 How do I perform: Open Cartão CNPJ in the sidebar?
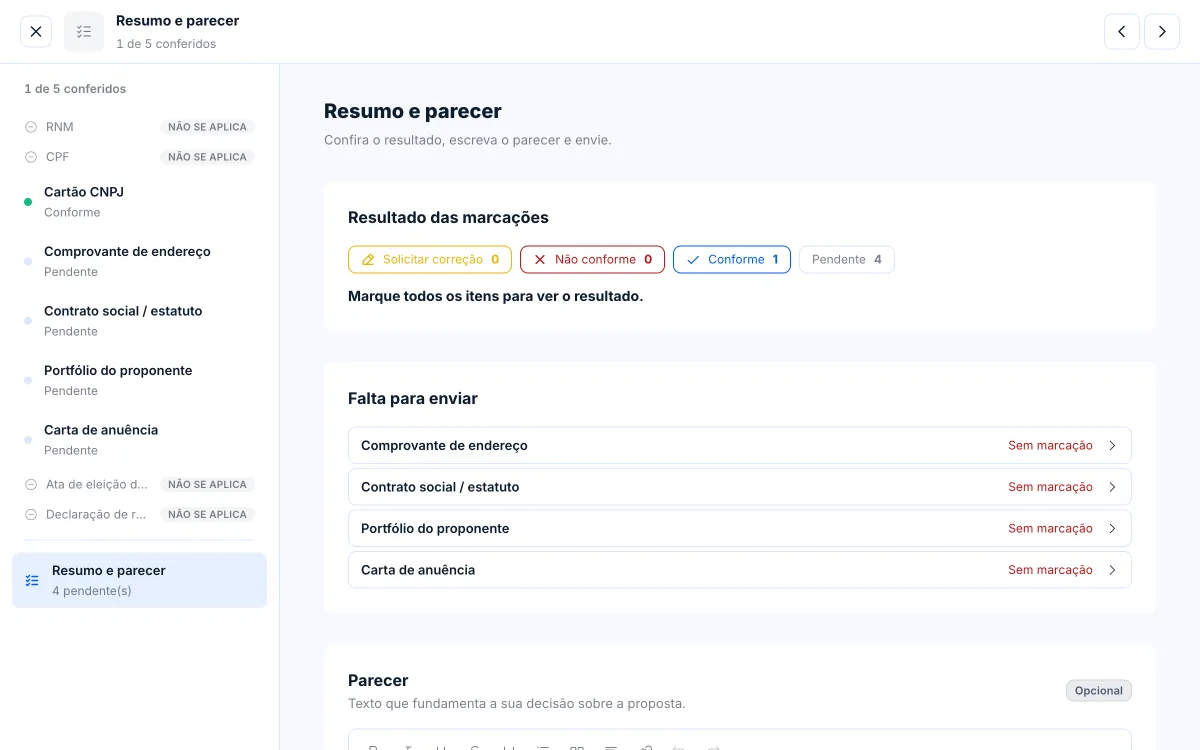pos(139,202)
